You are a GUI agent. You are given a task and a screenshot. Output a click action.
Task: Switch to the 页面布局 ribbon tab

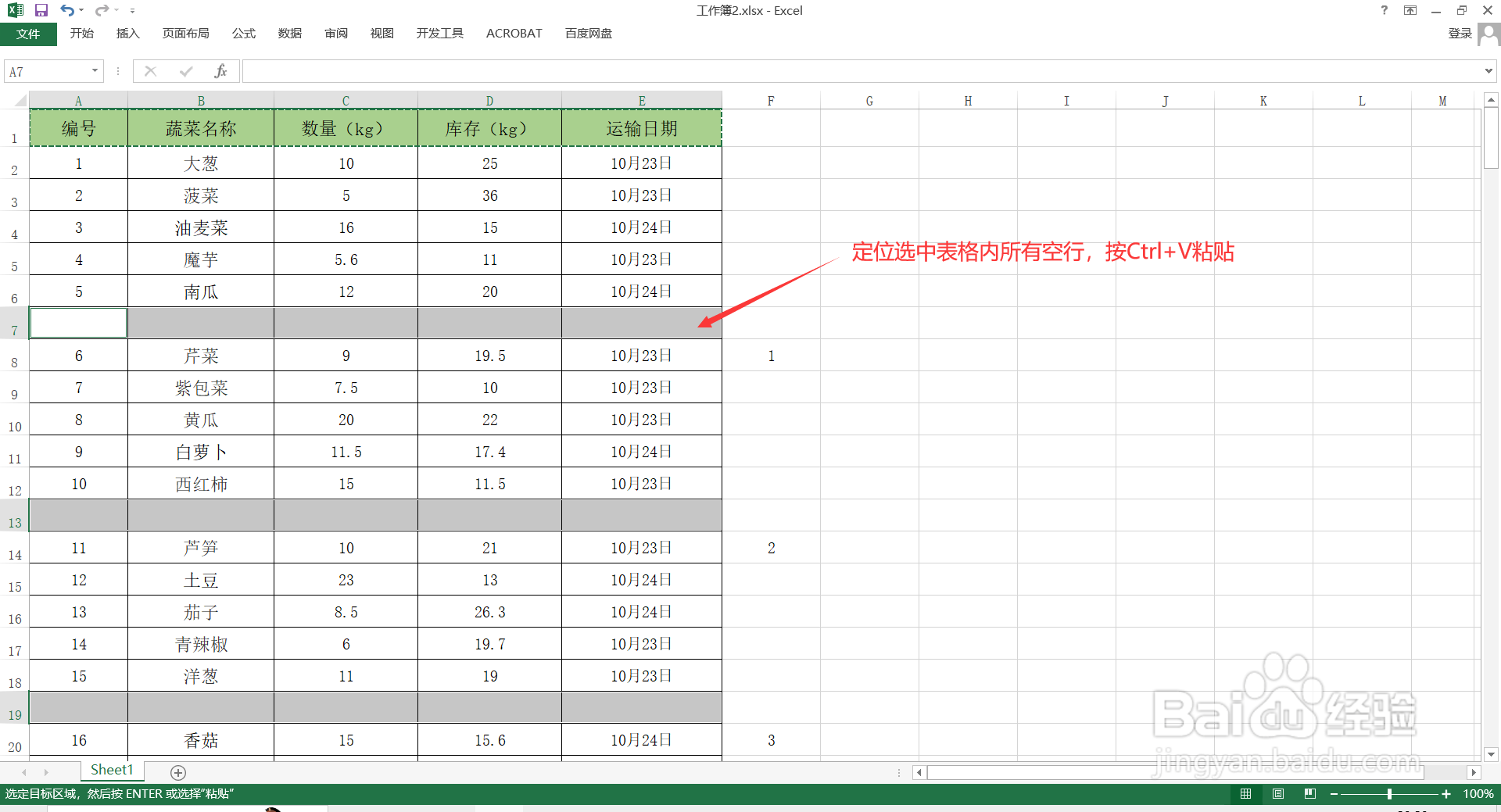[x=185, y=33]
